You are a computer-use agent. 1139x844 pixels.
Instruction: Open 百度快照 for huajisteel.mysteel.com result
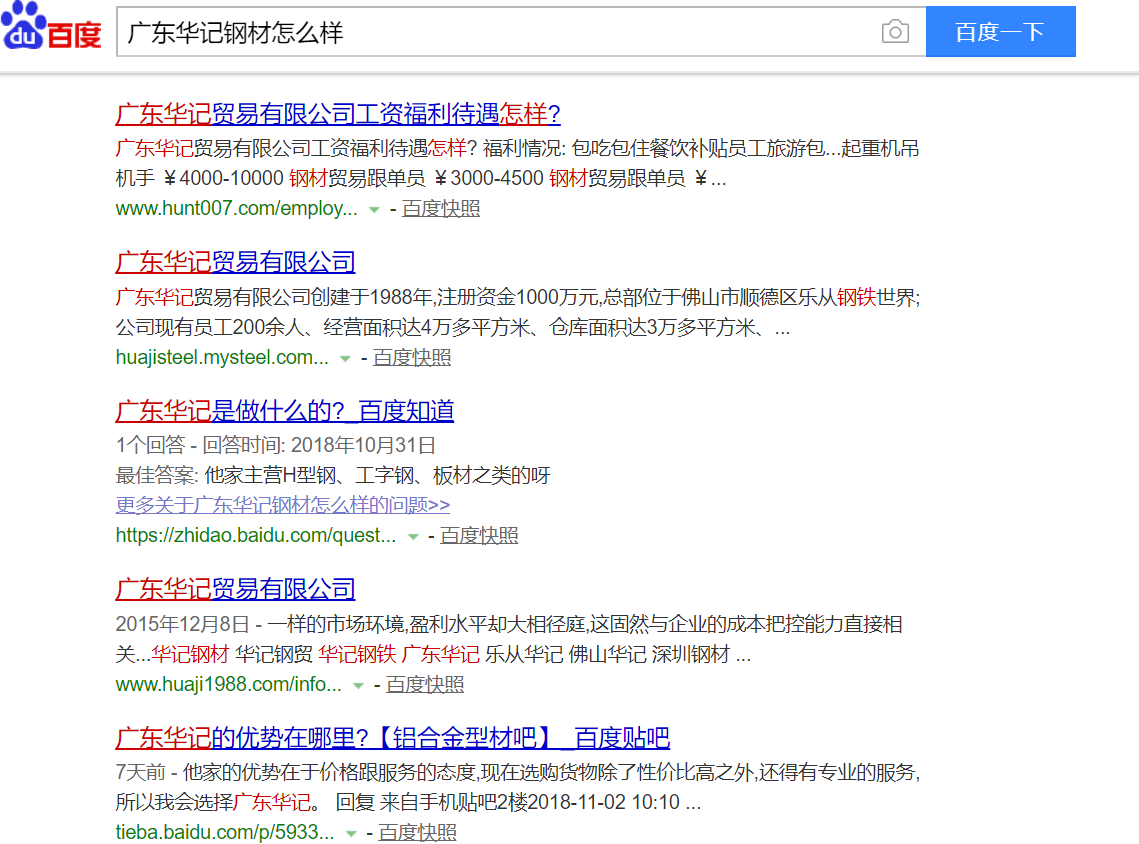(412, 358)
